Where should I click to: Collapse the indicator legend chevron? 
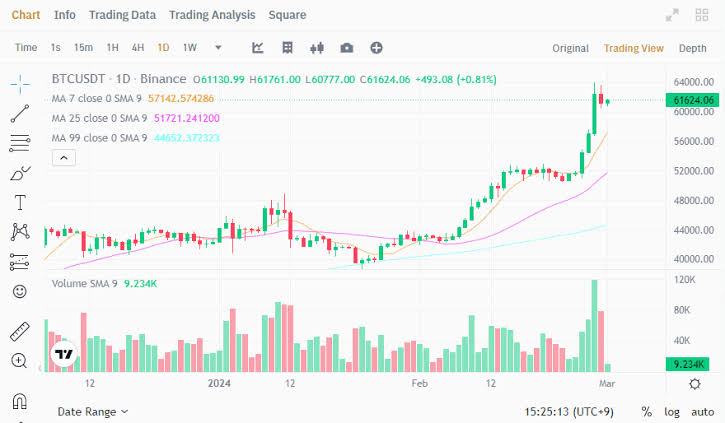point(62,157)
